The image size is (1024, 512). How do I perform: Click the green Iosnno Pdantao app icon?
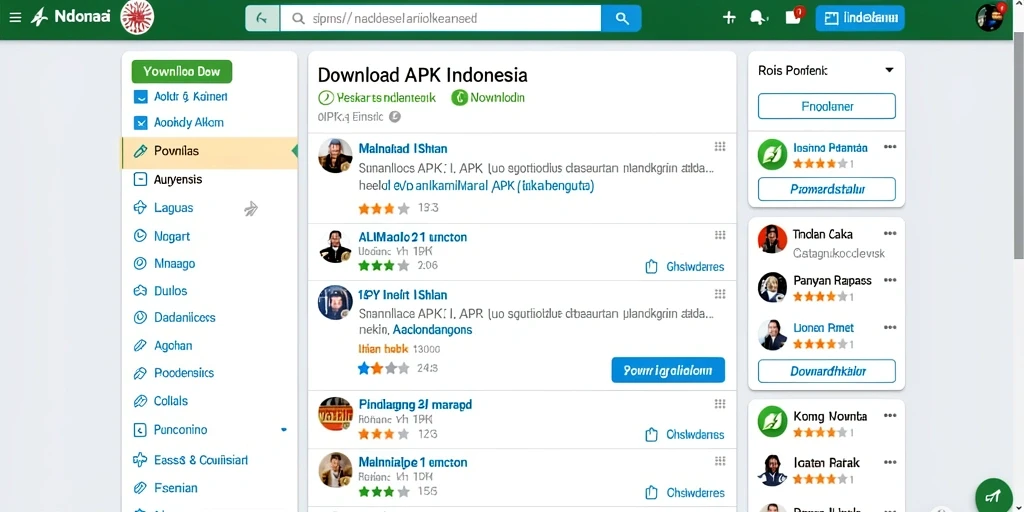(x=773, y=155)
